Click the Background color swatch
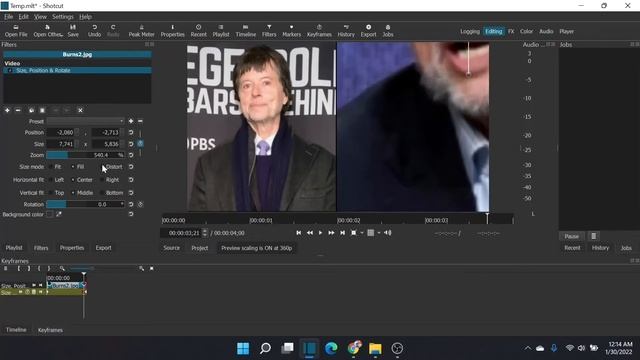The width and height of the screenshot is (640, 360). 49,214
